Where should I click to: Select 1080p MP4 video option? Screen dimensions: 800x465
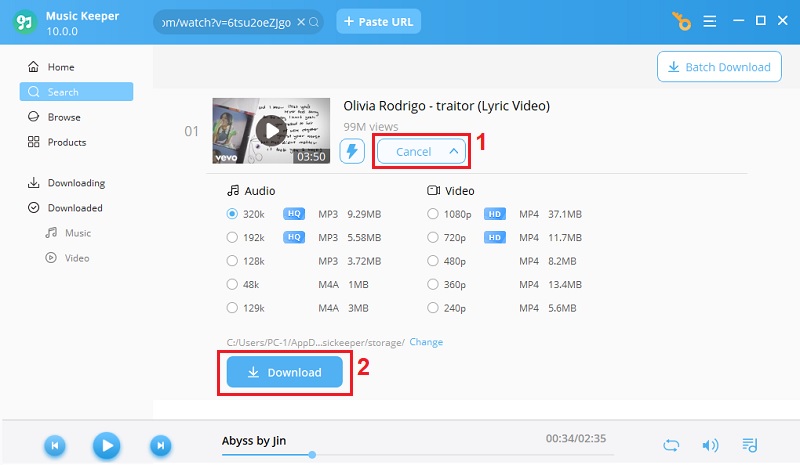[x=433, y=214]
